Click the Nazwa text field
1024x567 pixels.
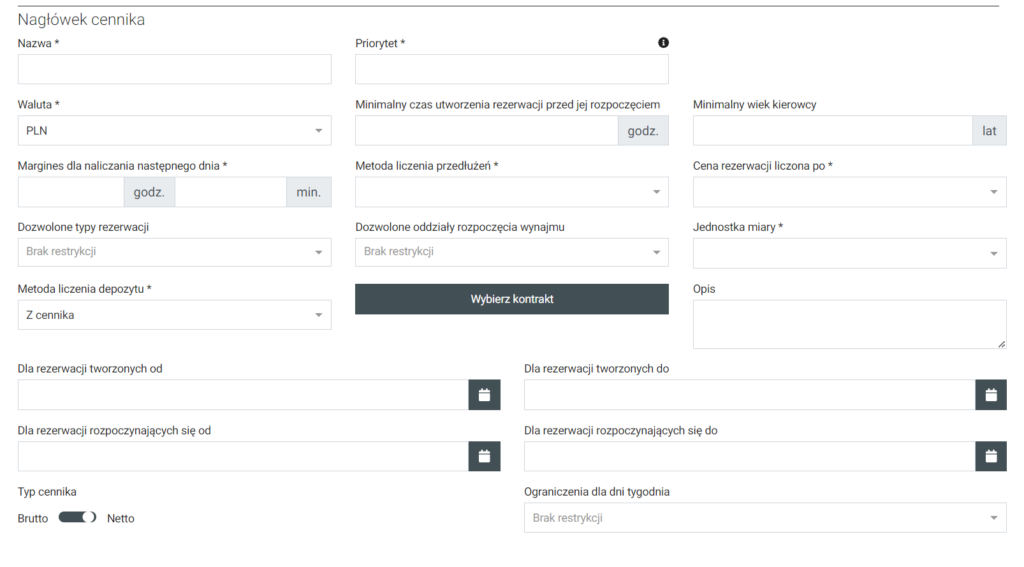pyautogui.click(x=174, y=69)
